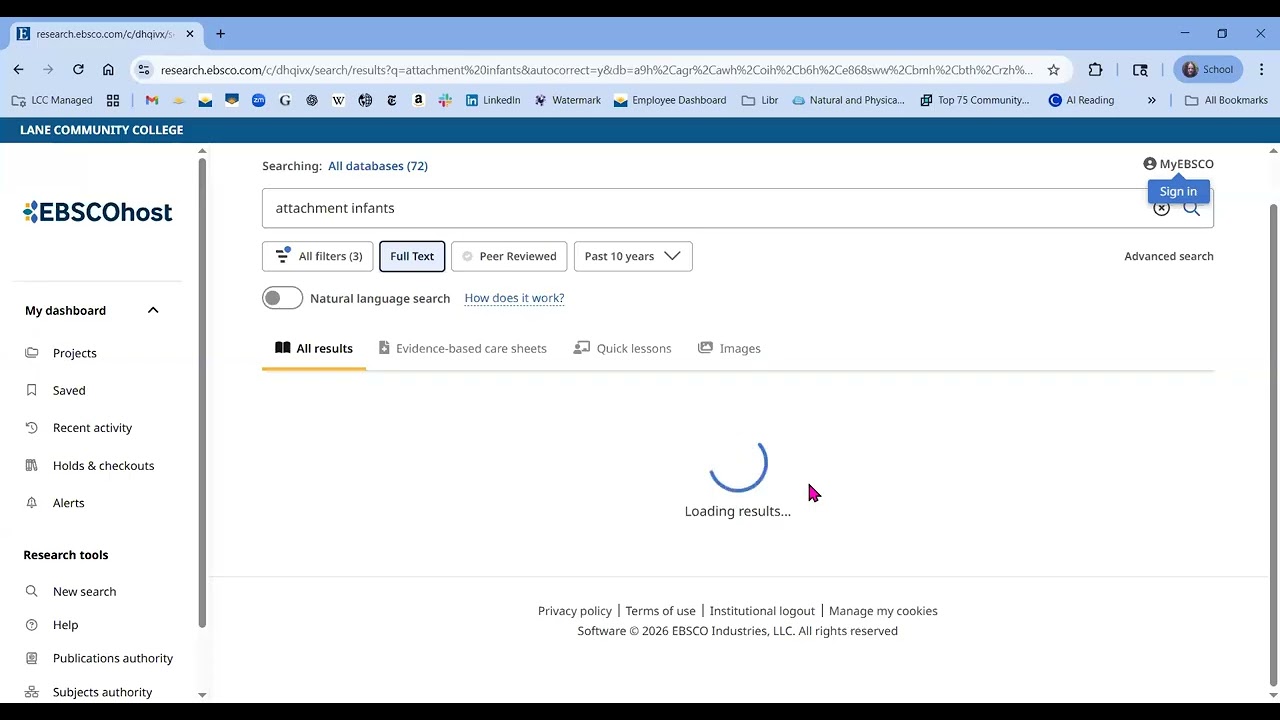Image resolution: width=1280 pixels, height=720 pixels.
Task: Open Zoom bookmark
Action: click(258, 100)
